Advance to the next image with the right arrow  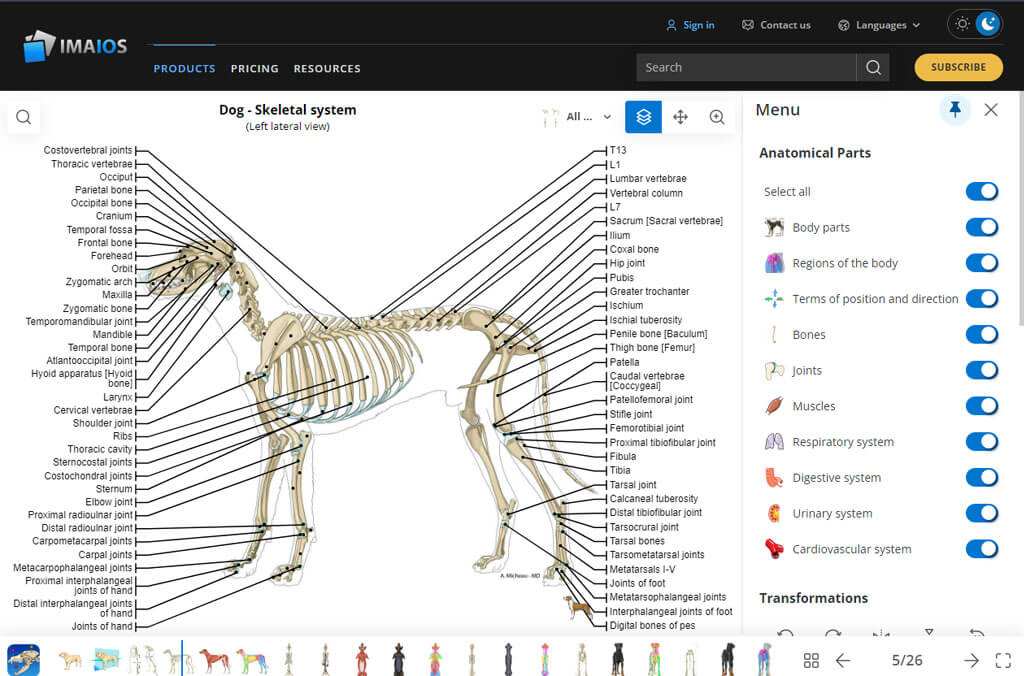coord(971,660)
